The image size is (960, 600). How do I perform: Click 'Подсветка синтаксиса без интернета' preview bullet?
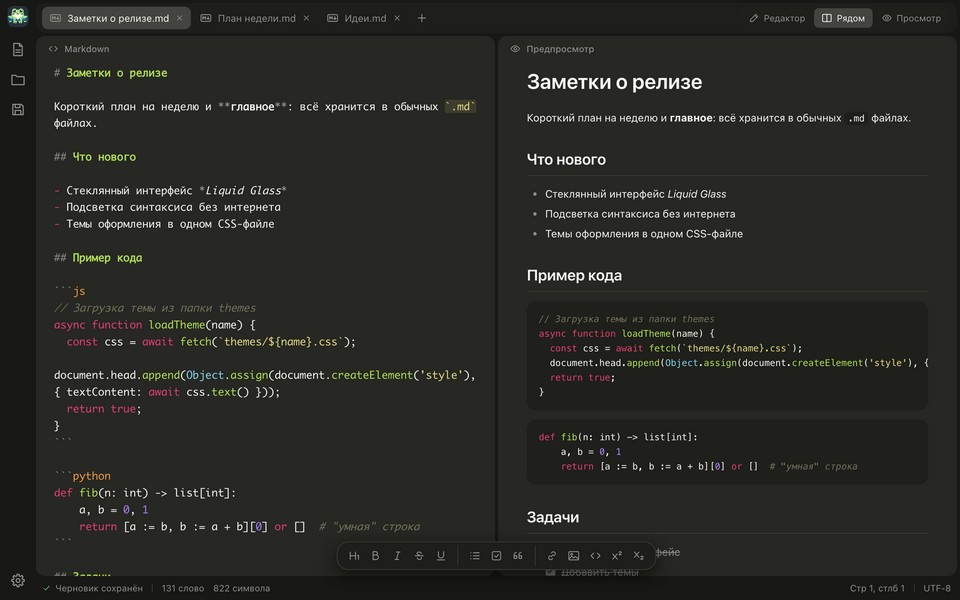[x=640, y=214]
